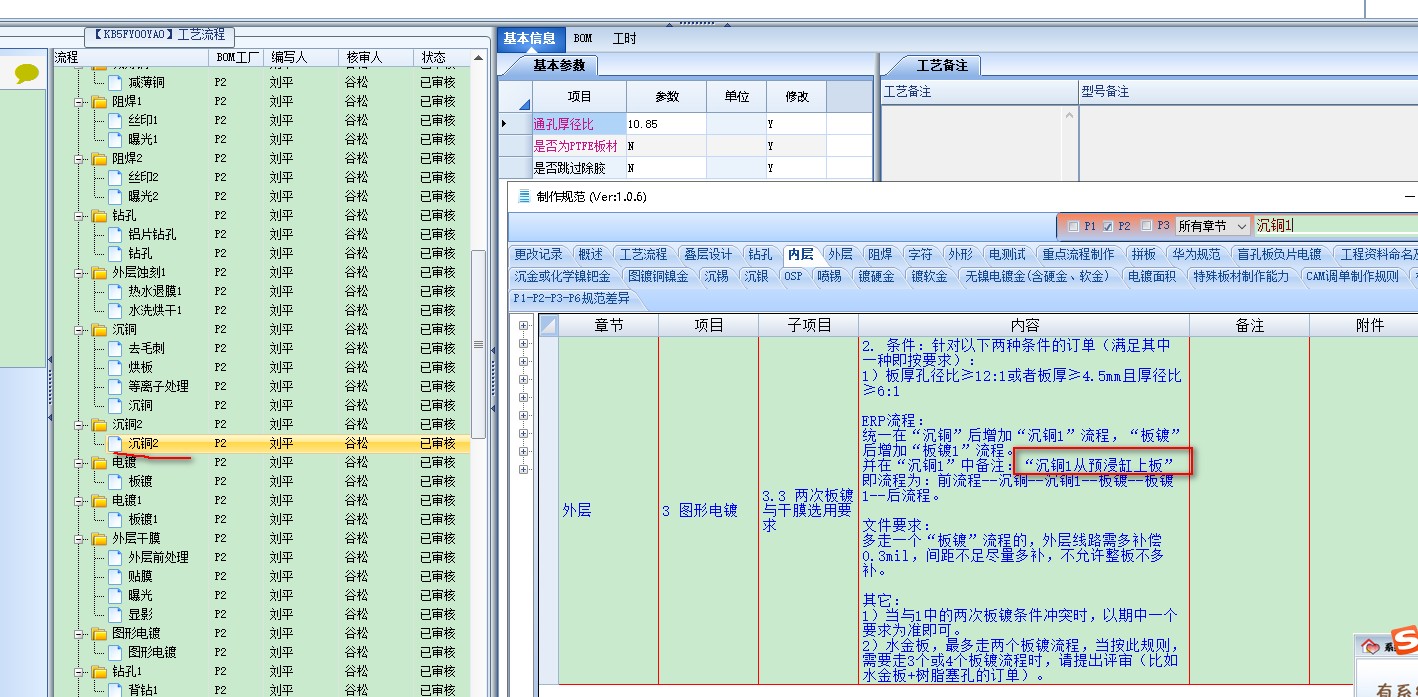Click the document icon beside 水洗烘干1
The height and width of the screenshot is (697, 1418).
[115, 310]
